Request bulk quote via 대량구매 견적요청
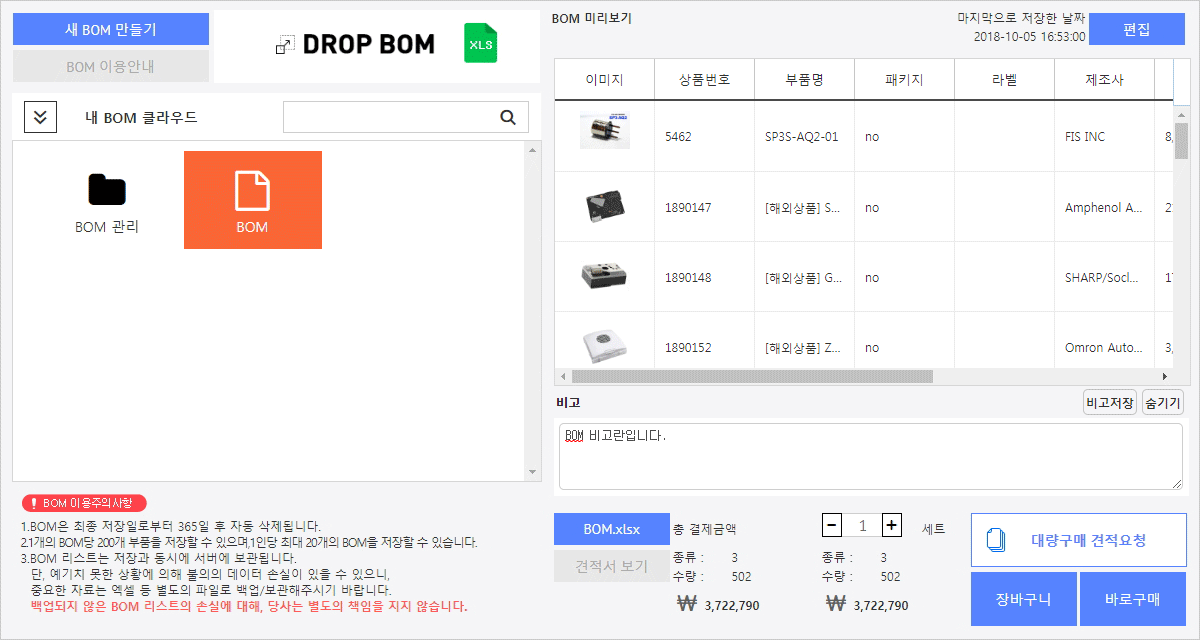 tap(1078, 540)
